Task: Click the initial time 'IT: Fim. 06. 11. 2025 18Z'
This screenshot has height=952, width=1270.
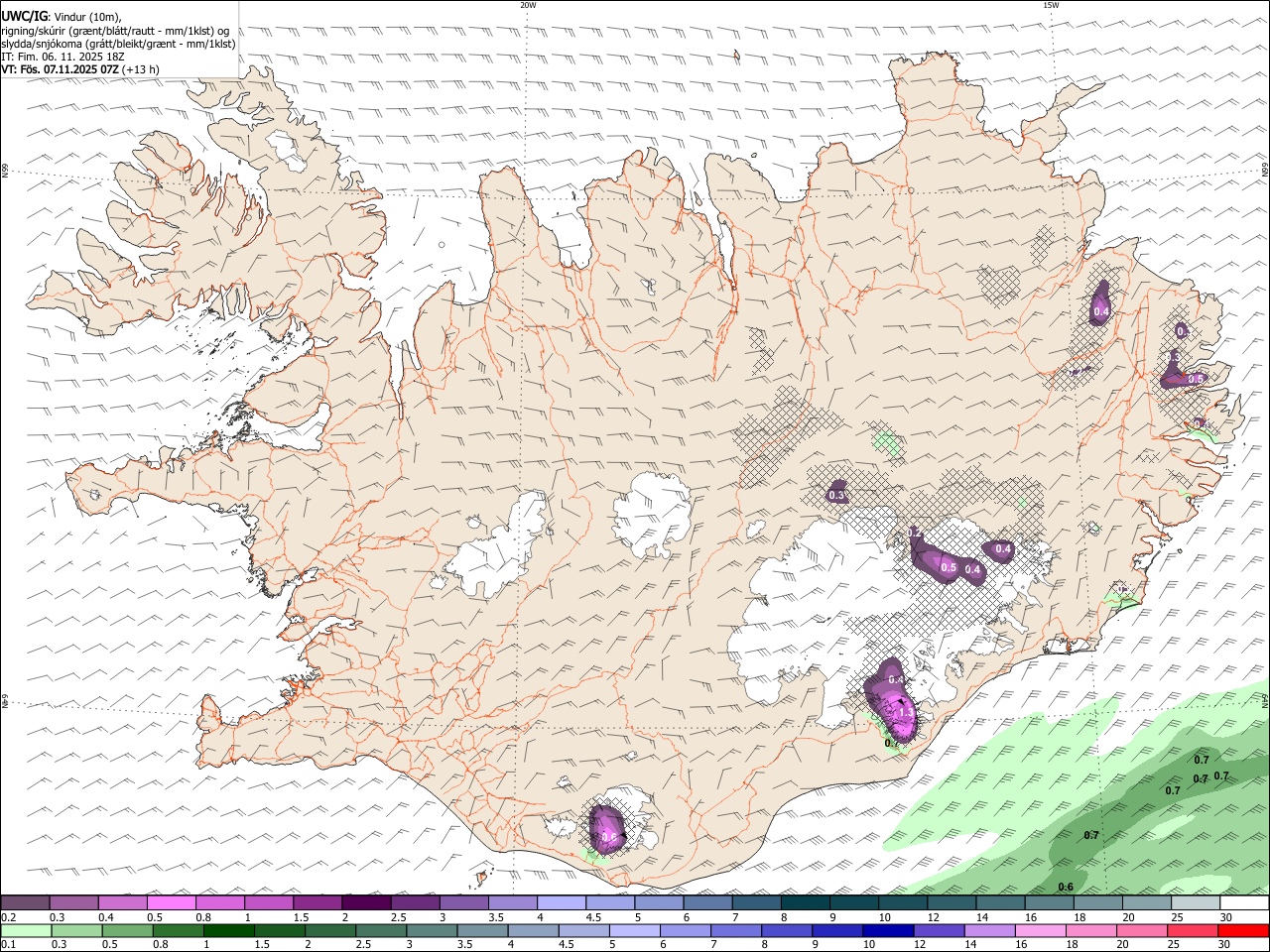Action: 63,57
